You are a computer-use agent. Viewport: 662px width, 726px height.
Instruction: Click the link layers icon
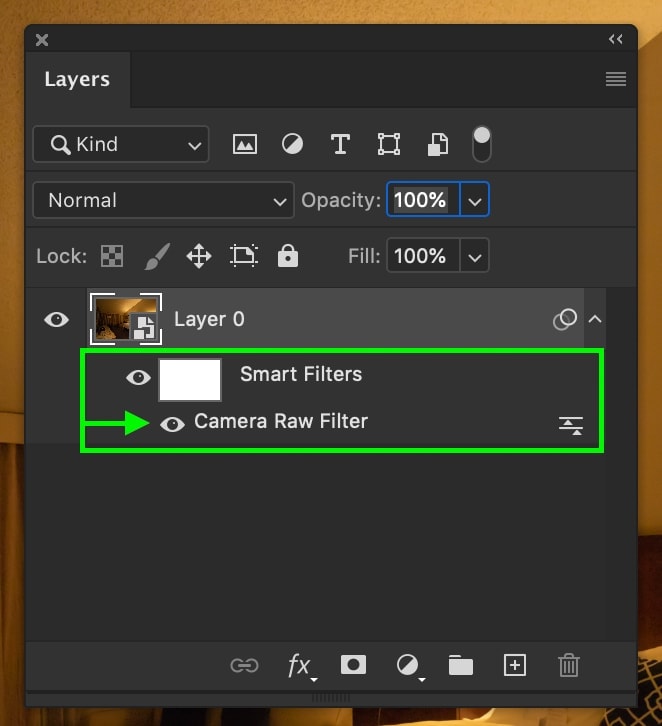click(x=244, y=666)
